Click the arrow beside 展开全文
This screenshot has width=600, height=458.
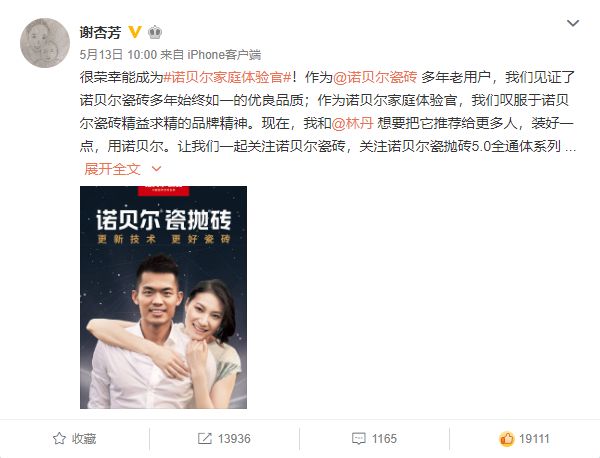(156, 169)
